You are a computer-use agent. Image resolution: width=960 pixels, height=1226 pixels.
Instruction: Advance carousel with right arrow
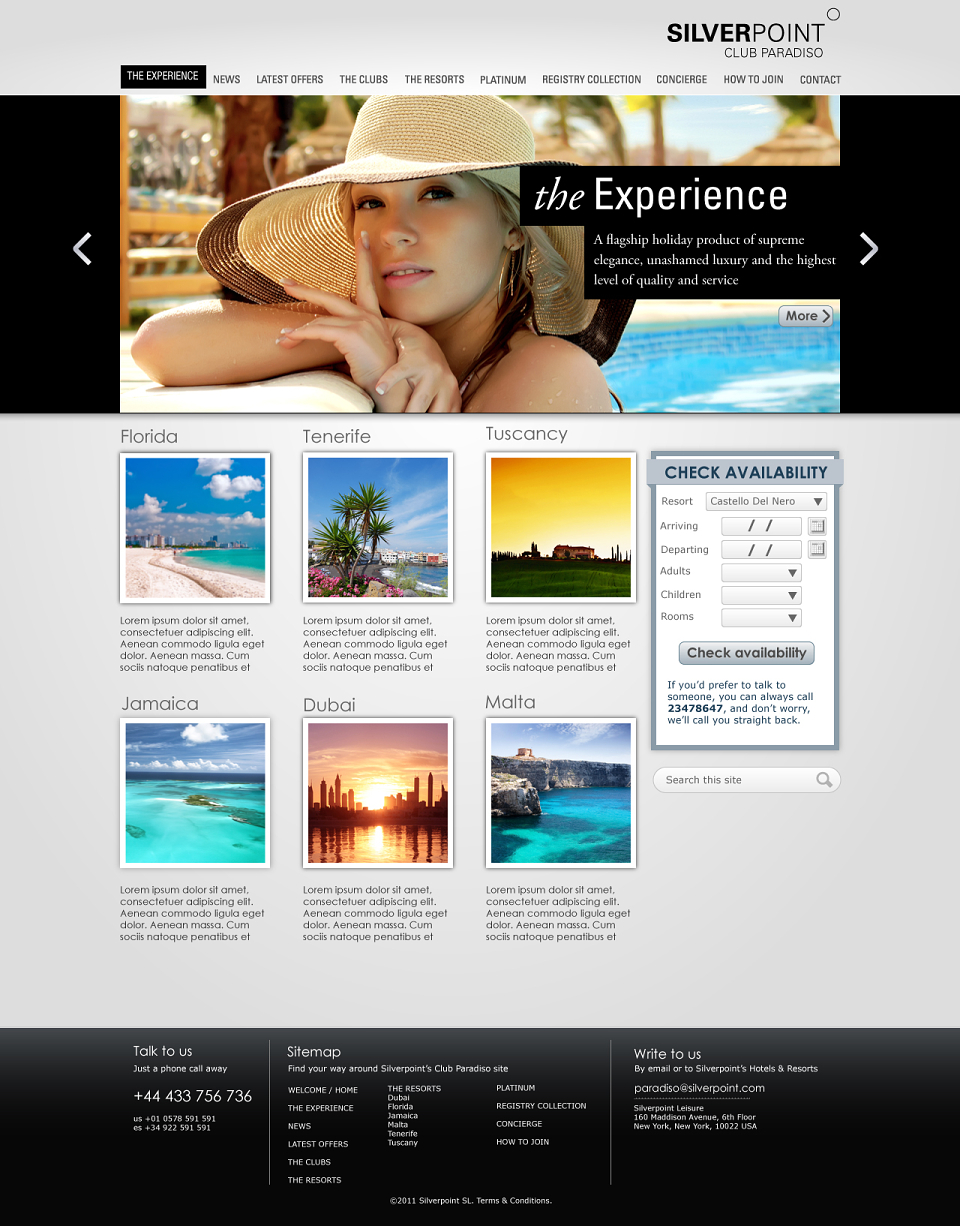click(869, 249)
